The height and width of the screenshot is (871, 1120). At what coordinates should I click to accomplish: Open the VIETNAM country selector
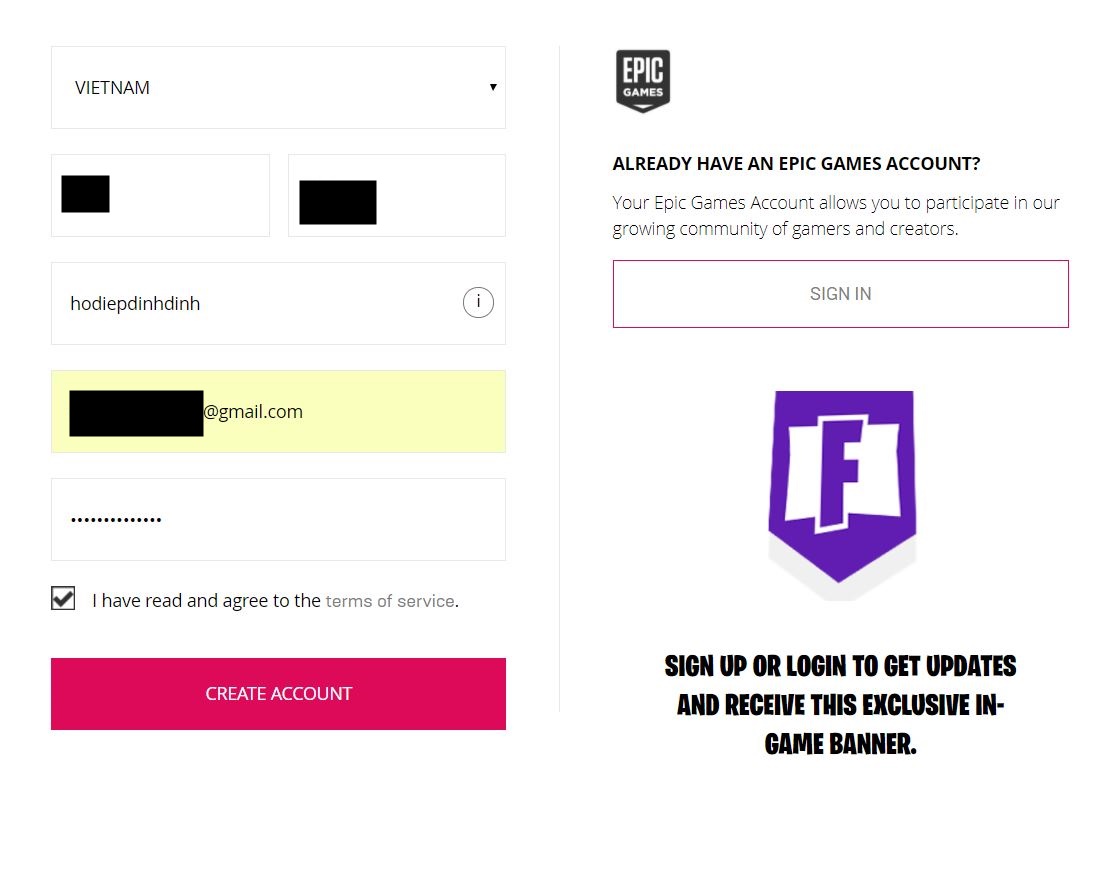click(279, 88)
